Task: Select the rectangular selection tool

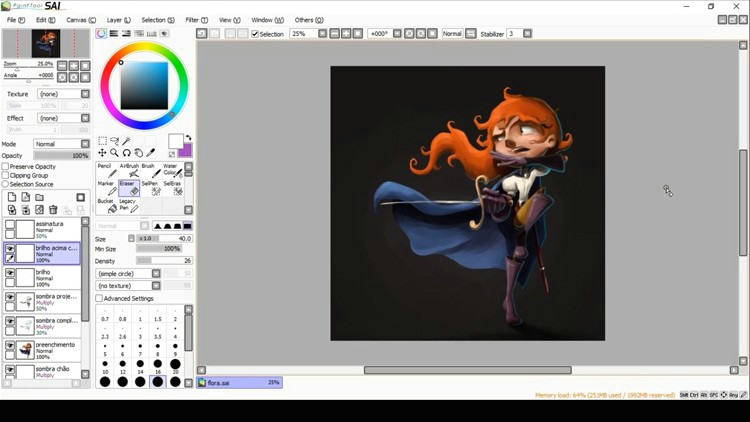Action: (x=102, y=141)
